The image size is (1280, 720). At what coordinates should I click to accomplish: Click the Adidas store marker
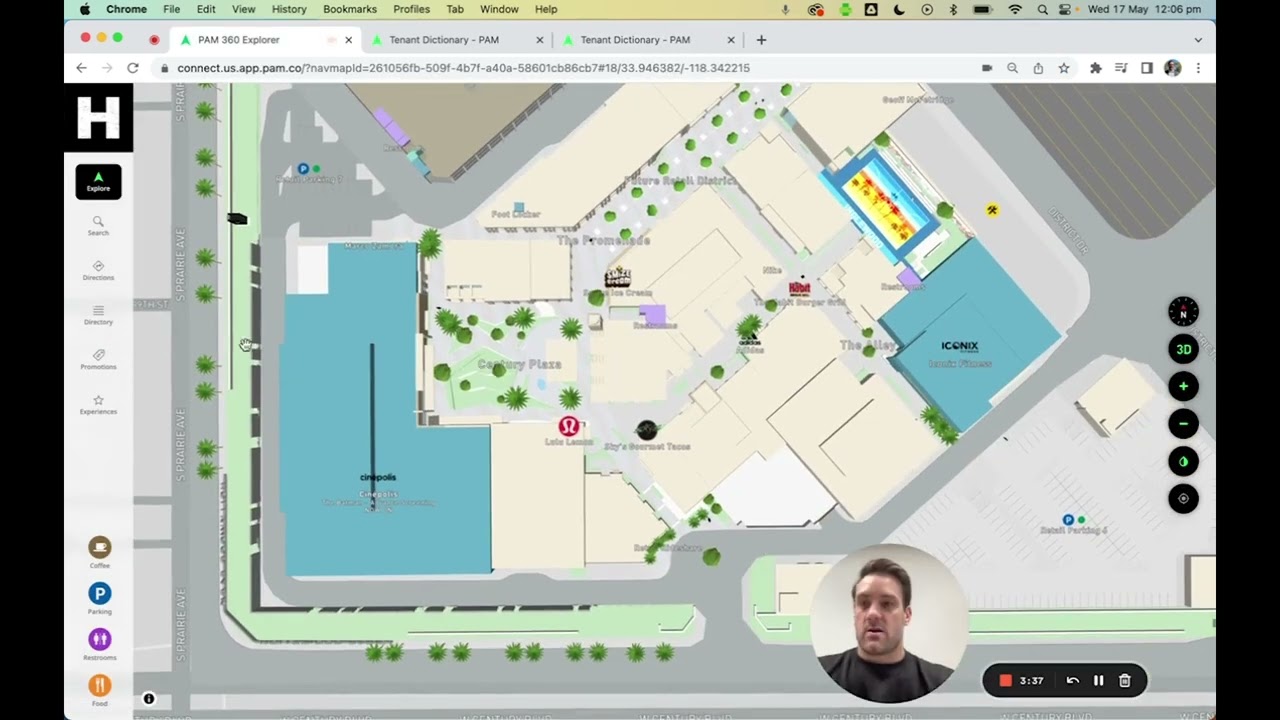tap(749, 342)
